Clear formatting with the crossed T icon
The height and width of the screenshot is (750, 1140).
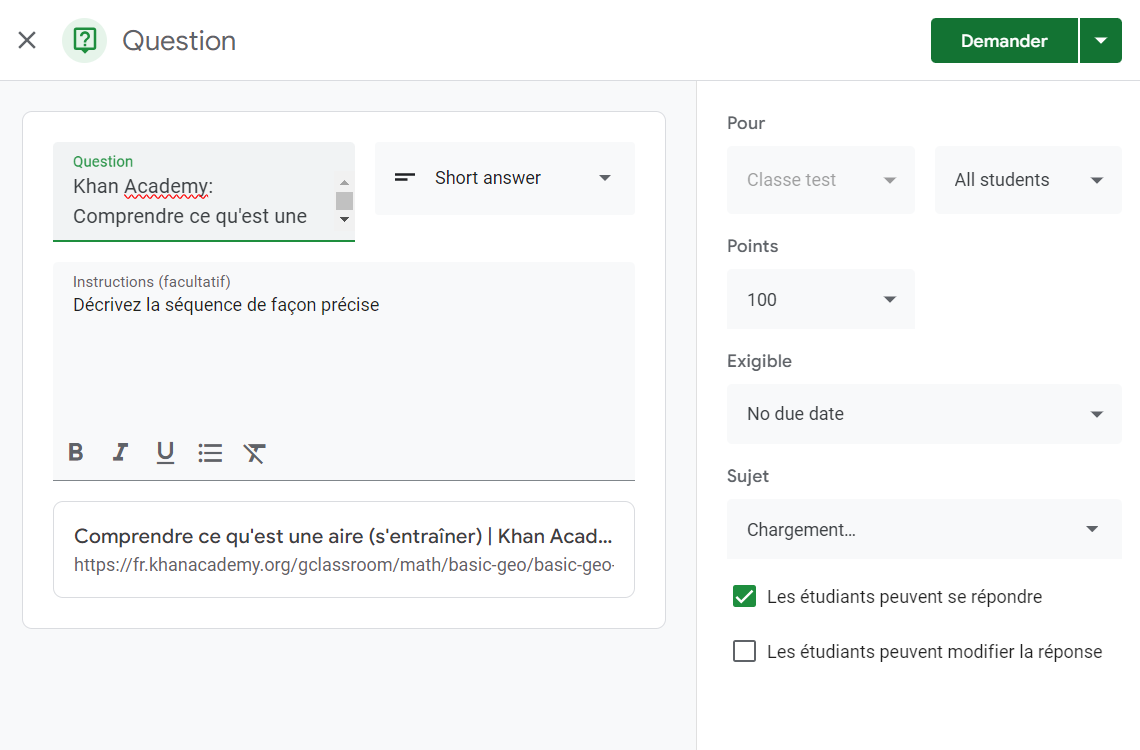[x=254, y=453]
